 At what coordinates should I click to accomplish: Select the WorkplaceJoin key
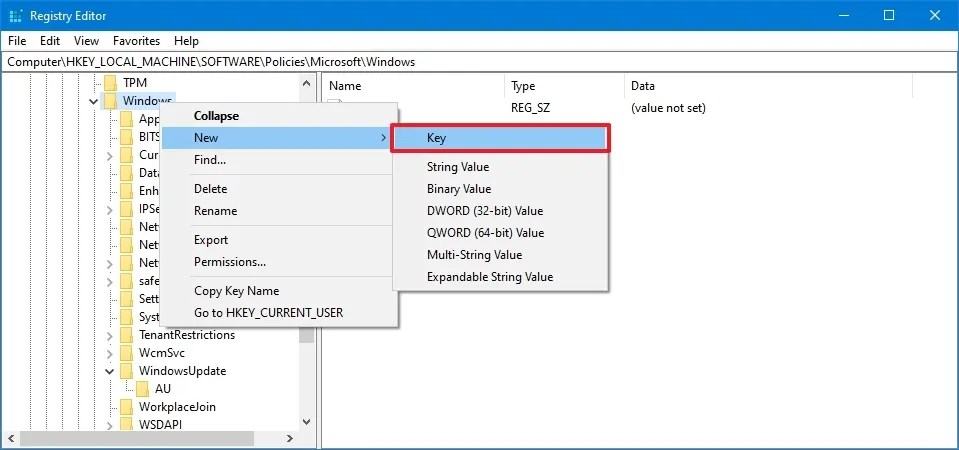tap(177, 407)
